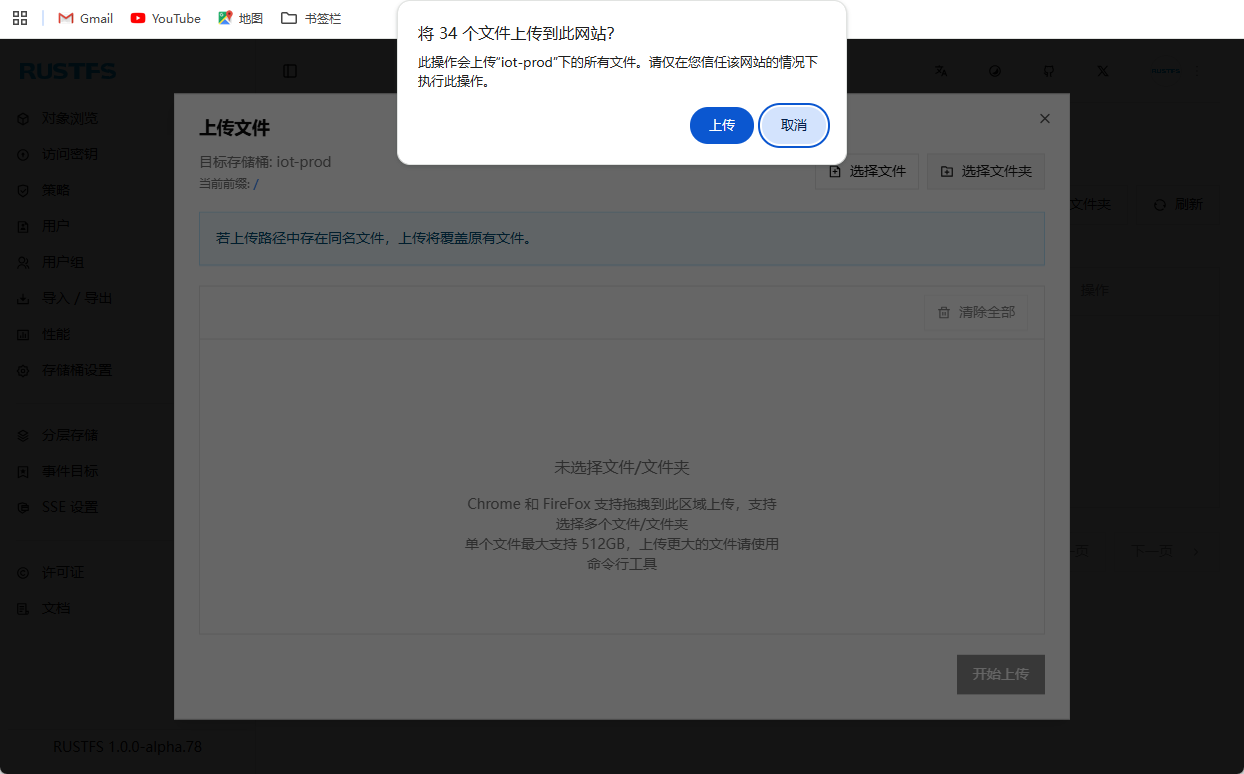Screen dimensions: 1244x774
Task: Open SSE 设置 in the sidebar
Action: pos(58,507)
